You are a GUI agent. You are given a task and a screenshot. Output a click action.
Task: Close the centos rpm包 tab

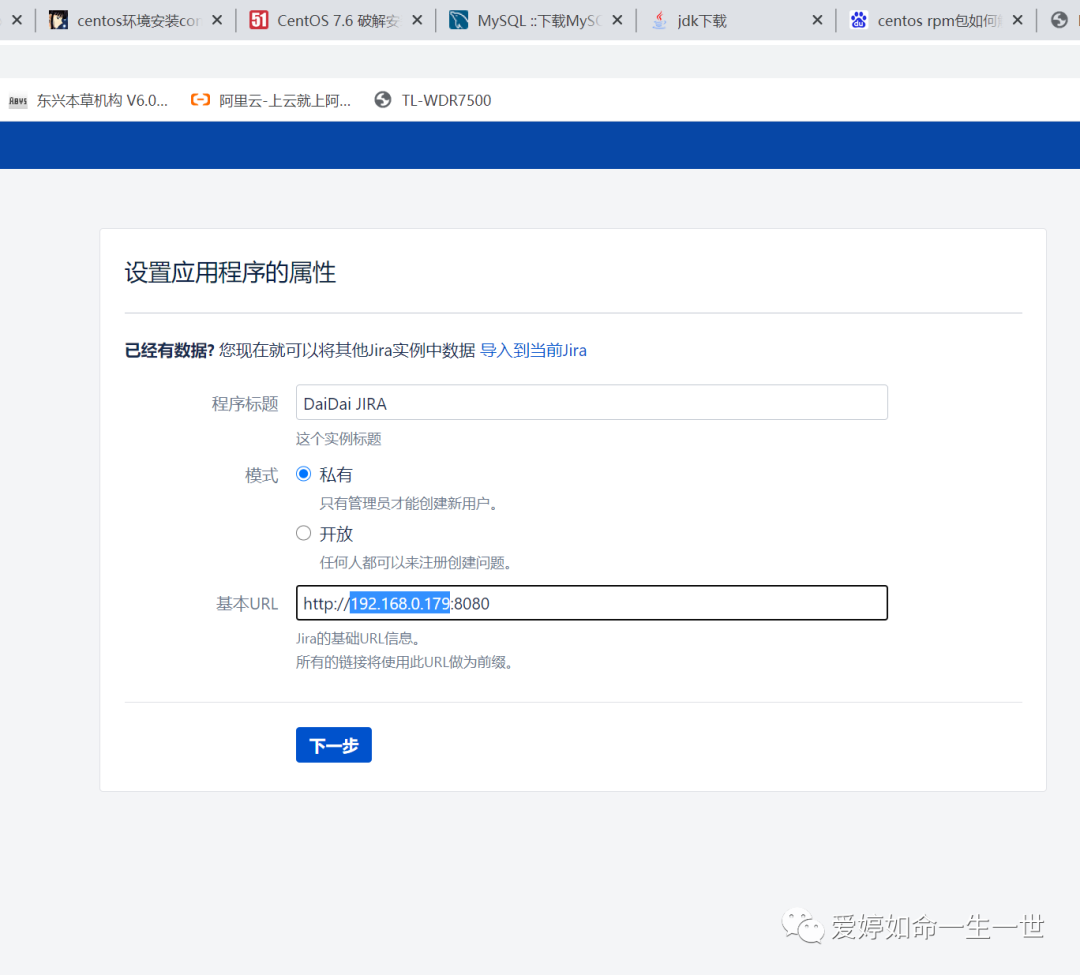click(x=1017, y=20)
